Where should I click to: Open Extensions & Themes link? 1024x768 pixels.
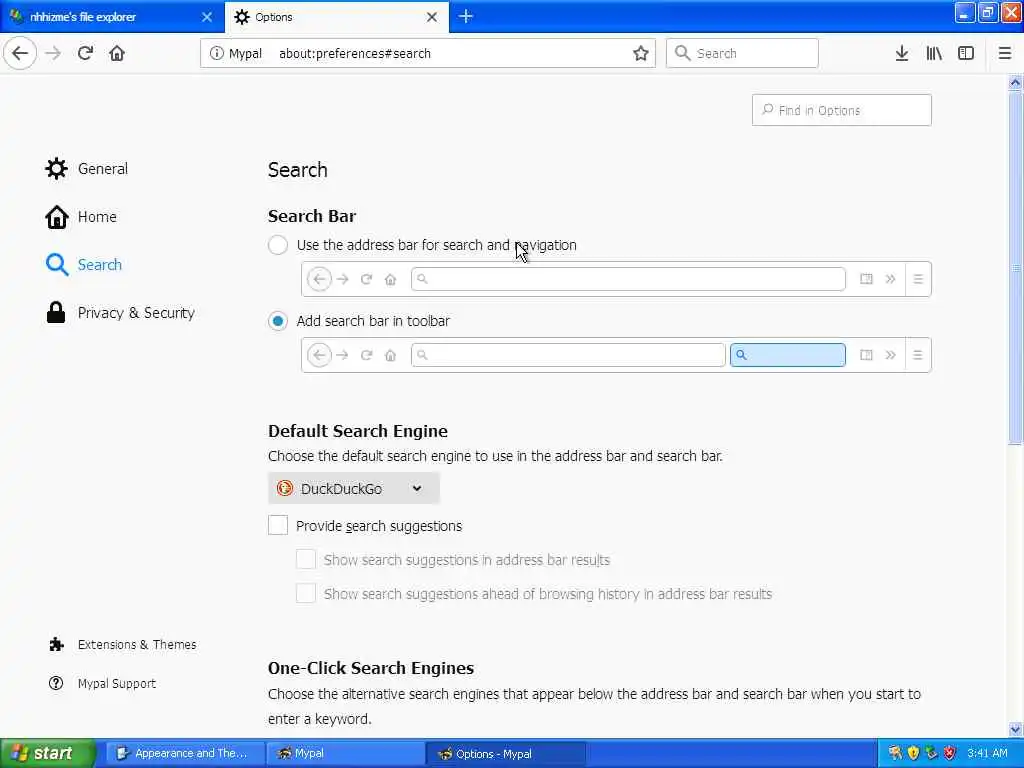coord(122,645)
